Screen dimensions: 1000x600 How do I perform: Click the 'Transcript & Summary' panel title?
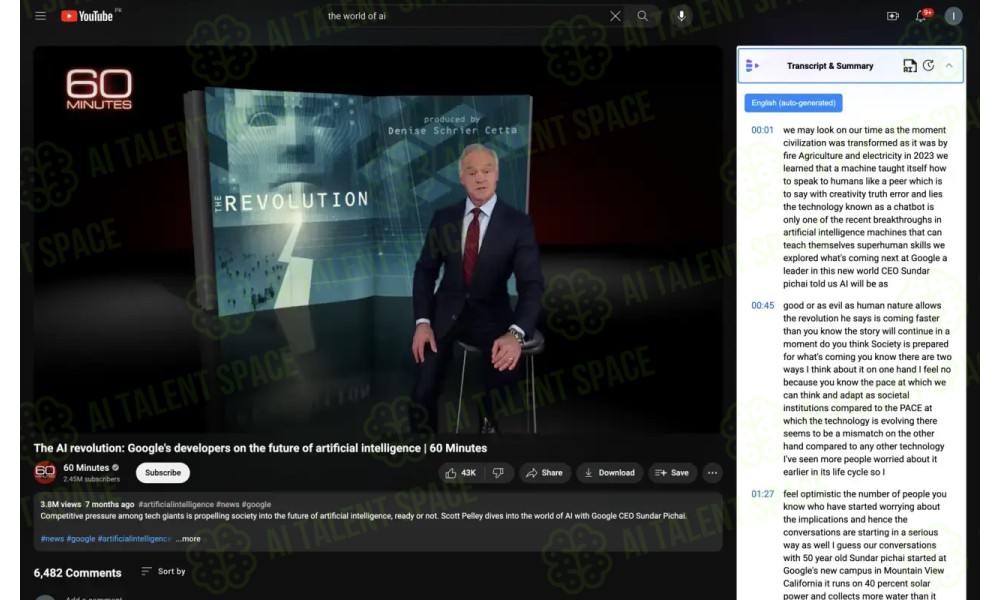[830, 66]
